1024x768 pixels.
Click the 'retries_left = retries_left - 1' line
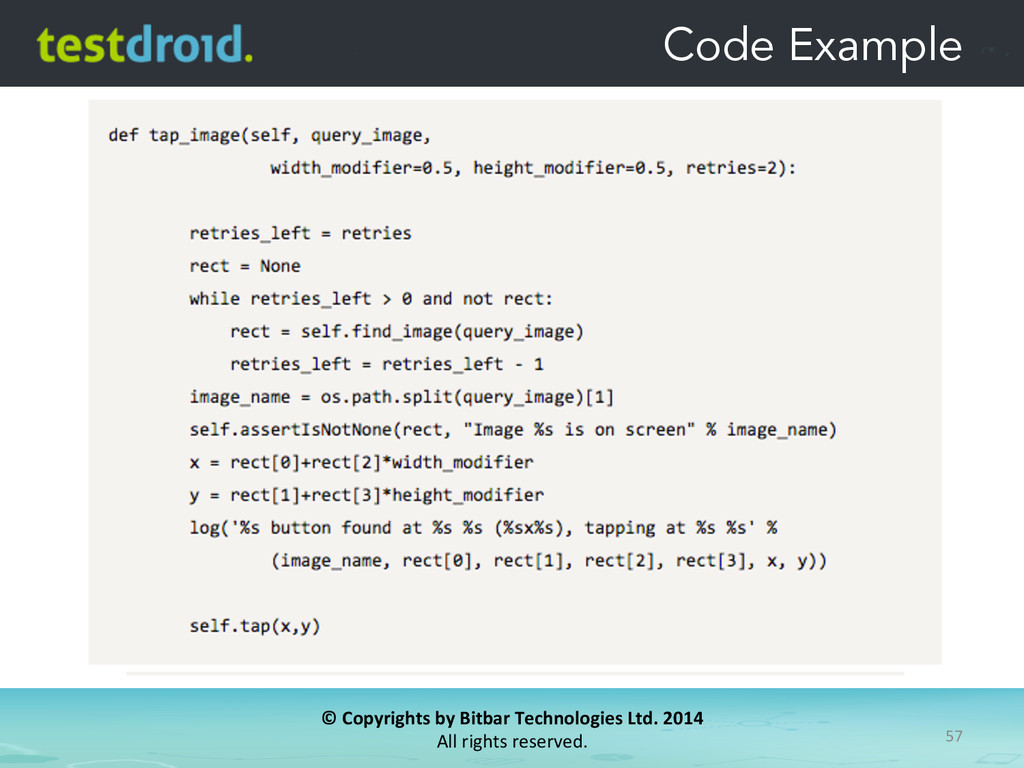tap(387, 364)
